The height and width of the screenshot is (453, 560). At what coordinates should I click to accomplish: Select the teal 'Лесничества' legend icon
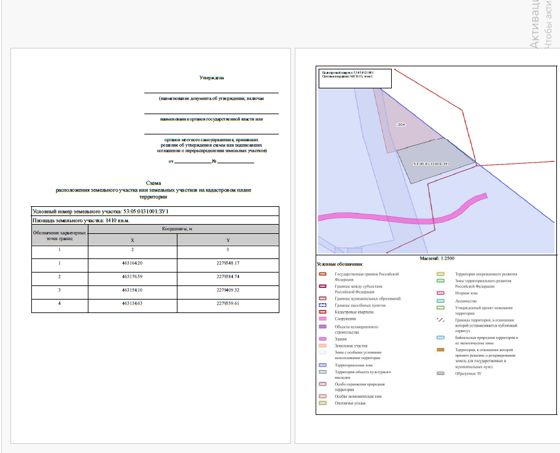(x=441, y=301)
